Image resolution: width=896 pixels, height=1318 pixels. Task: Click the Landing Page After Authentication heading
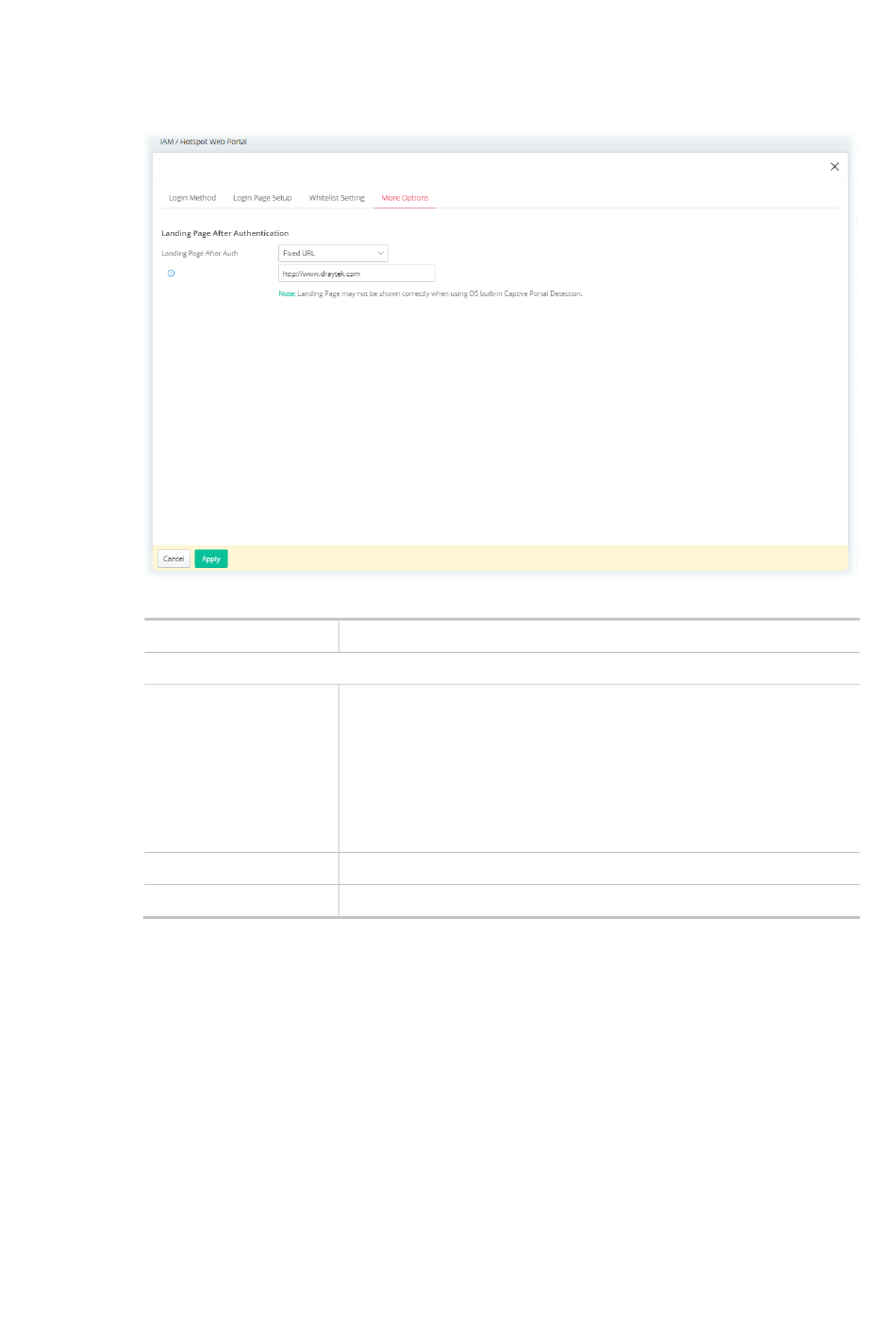point(224,233)
